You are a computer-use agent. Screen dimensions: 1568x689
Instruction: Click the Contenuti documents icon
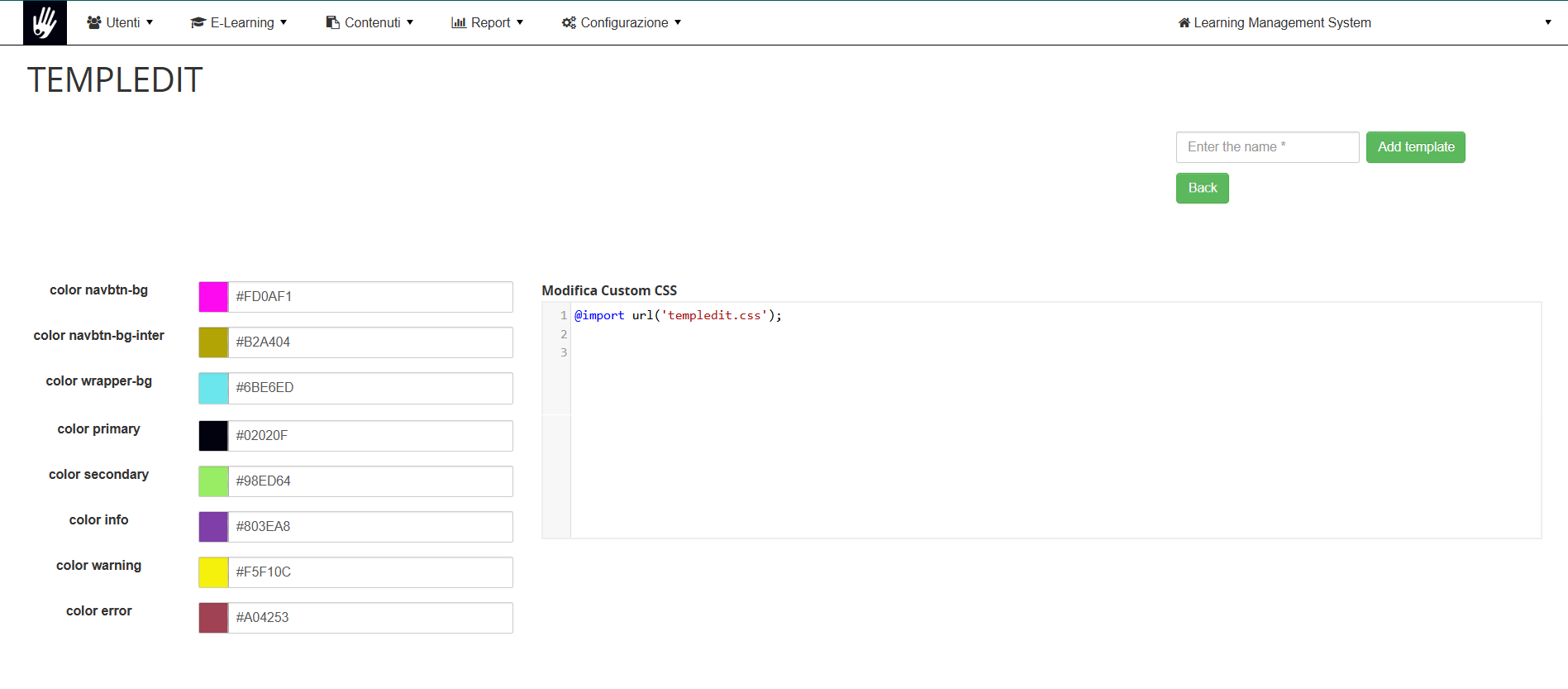[x=333, y=22]
